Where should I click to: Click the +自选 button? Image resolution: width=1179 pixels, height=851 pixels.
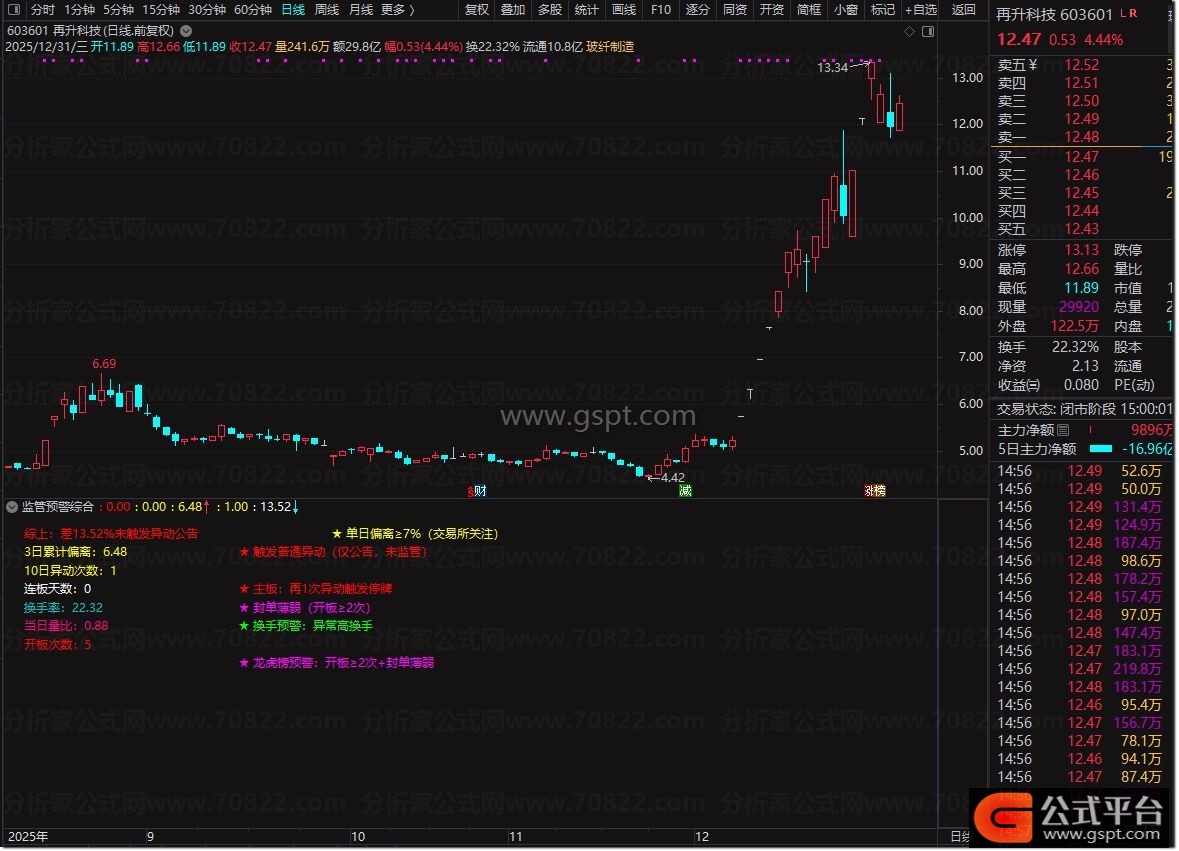coord(920,10)
